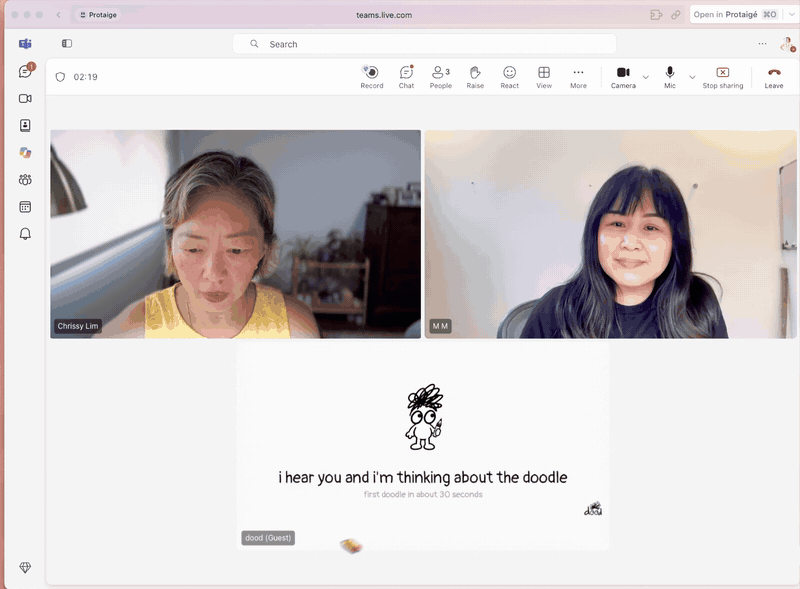Open the Activity bell notifications

tap(25, 234)
